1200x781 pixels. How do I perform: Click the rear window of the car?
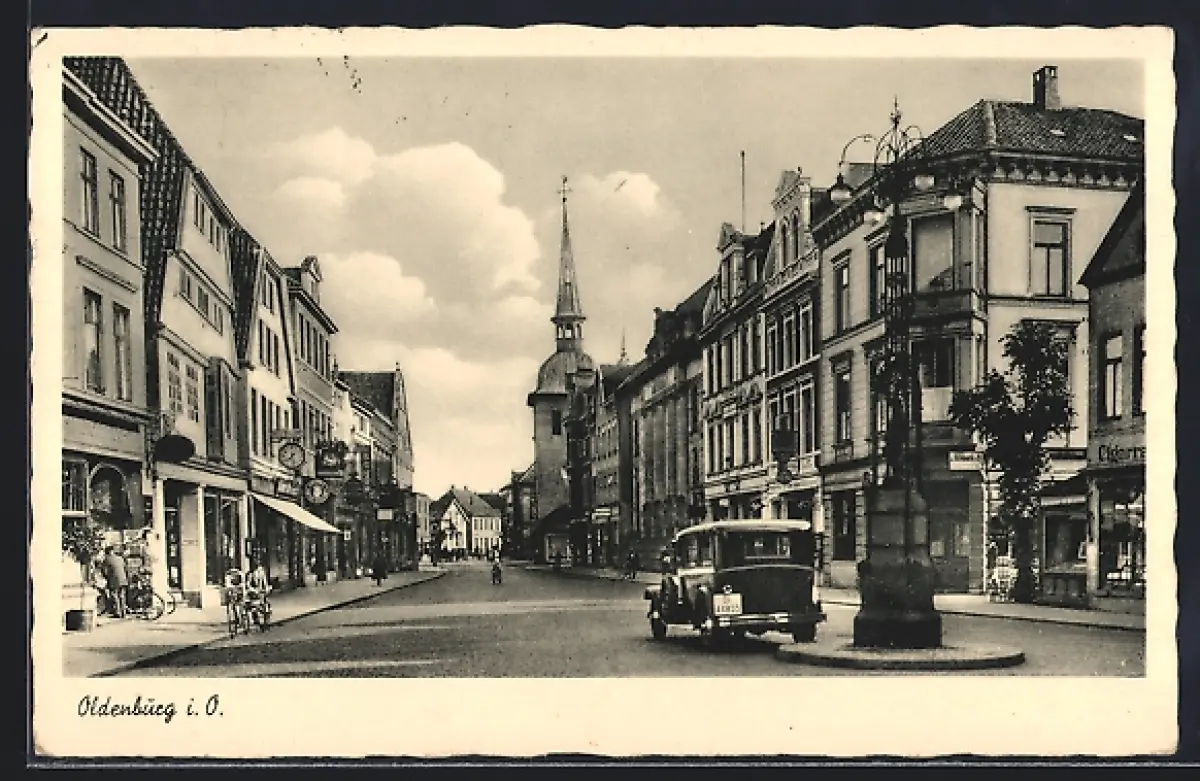click(x=767, y=546)
